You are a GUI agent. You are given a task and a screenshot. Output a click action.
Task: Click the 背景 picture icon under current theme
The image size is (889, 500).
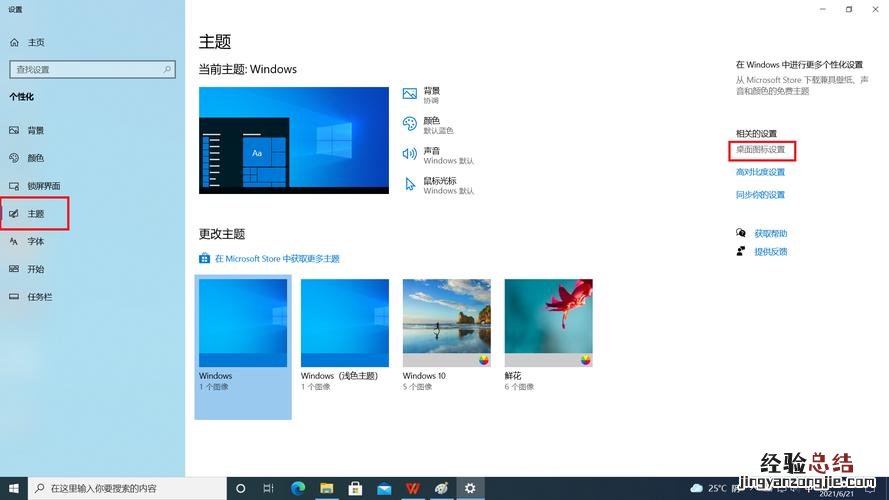pos(410,94)
